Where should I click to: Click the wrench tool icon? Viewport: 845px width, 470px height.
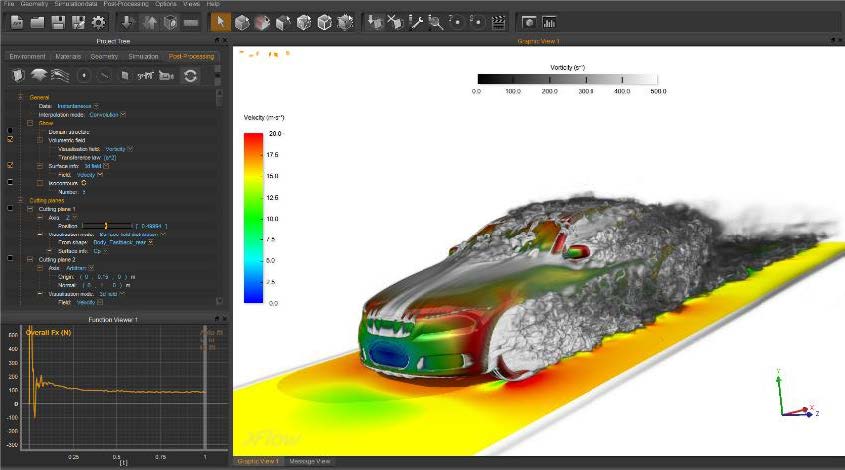click(417, 22)
